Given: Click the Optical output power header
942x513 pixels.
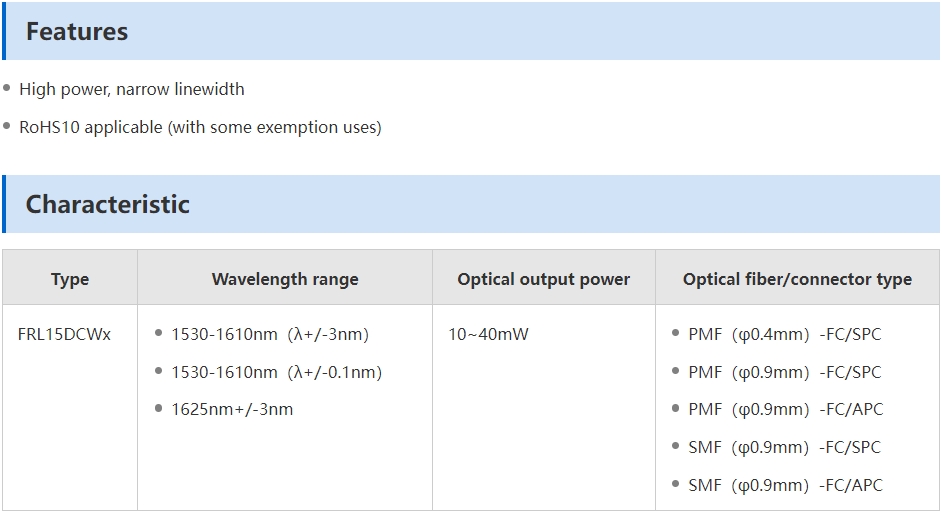Looking at the screenshot, I should click(544, 279).
